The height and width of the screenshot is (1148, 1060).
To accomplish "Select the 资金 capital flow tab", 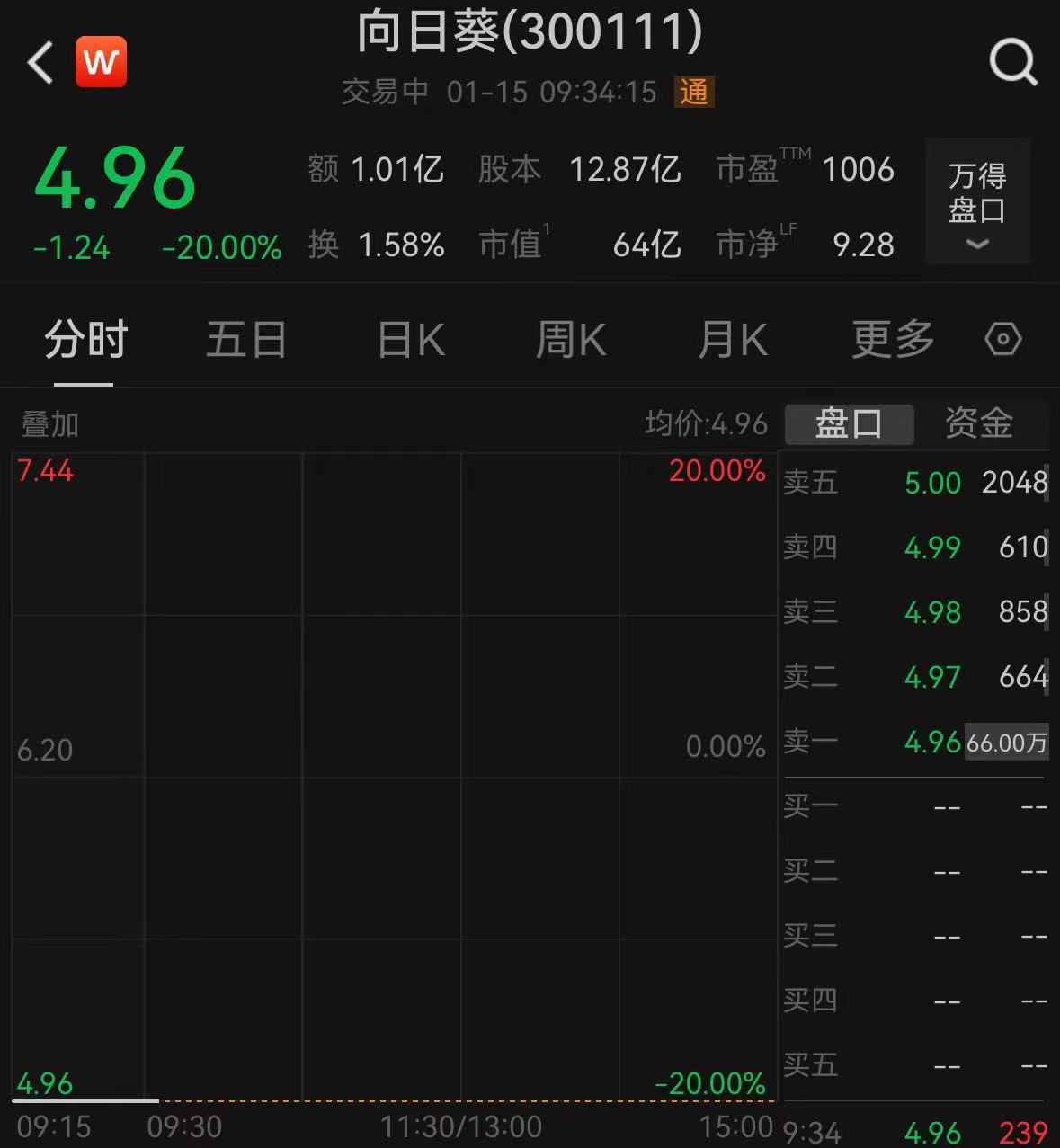I will tap(978, 423).
